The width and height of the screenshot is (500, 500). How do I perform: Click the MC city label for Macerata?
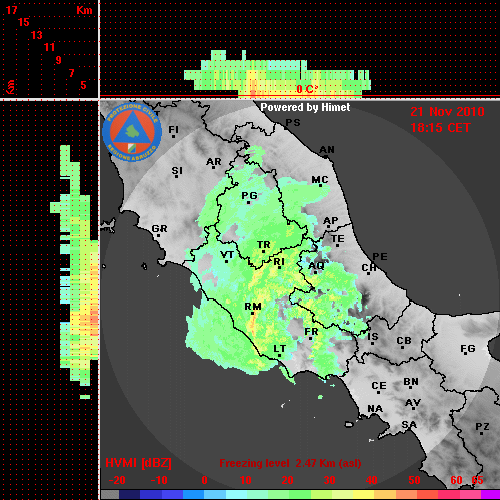(320, 180)
